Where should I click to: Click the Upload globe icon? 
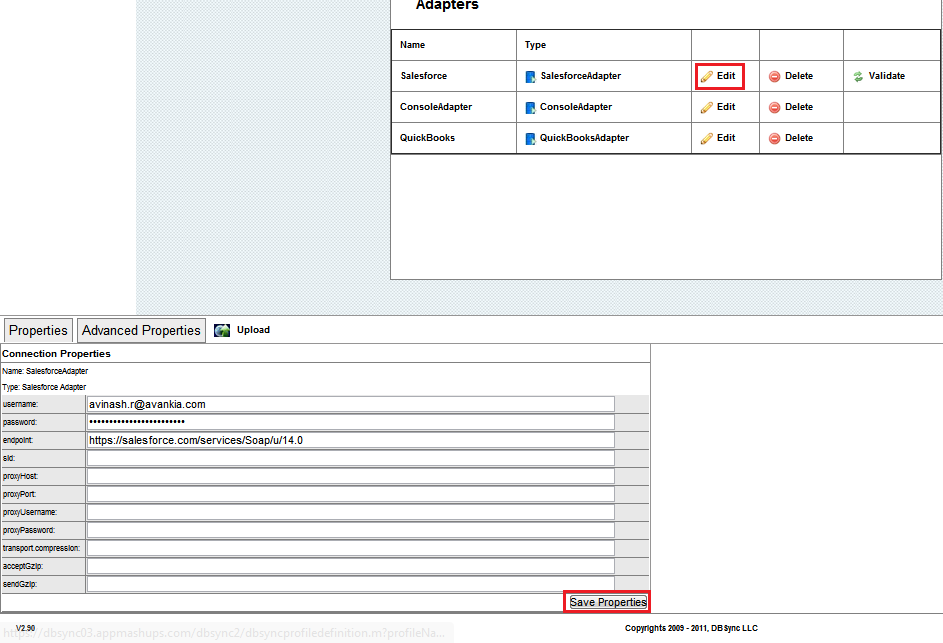[222, 330]
